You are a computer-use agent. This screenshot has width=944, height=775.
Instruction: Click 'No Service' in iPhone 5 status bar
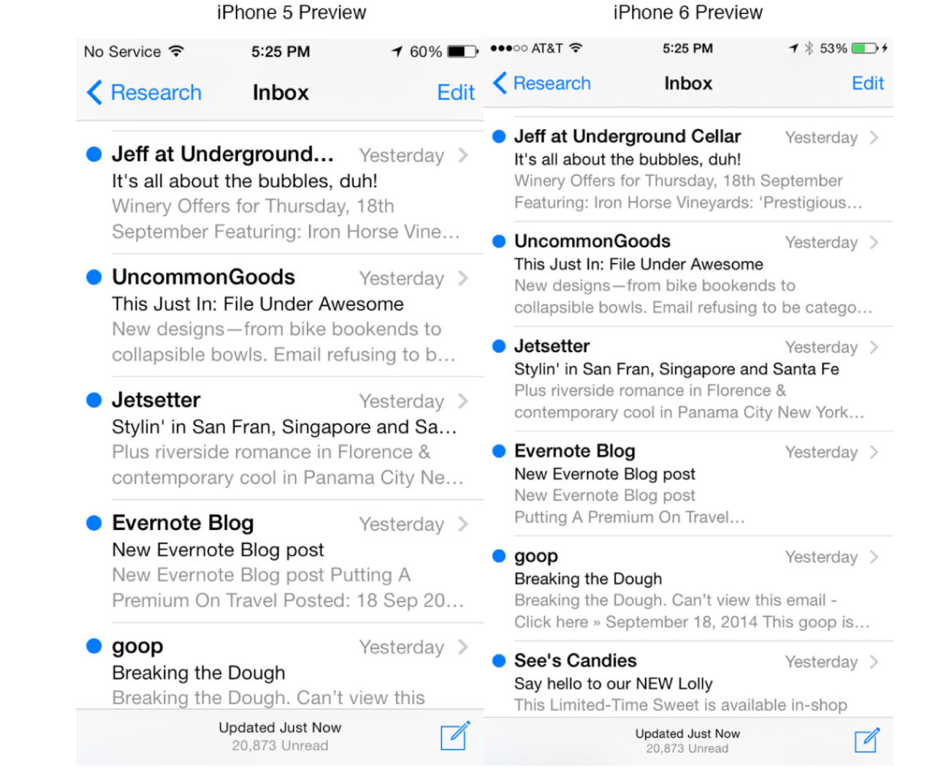122,52
